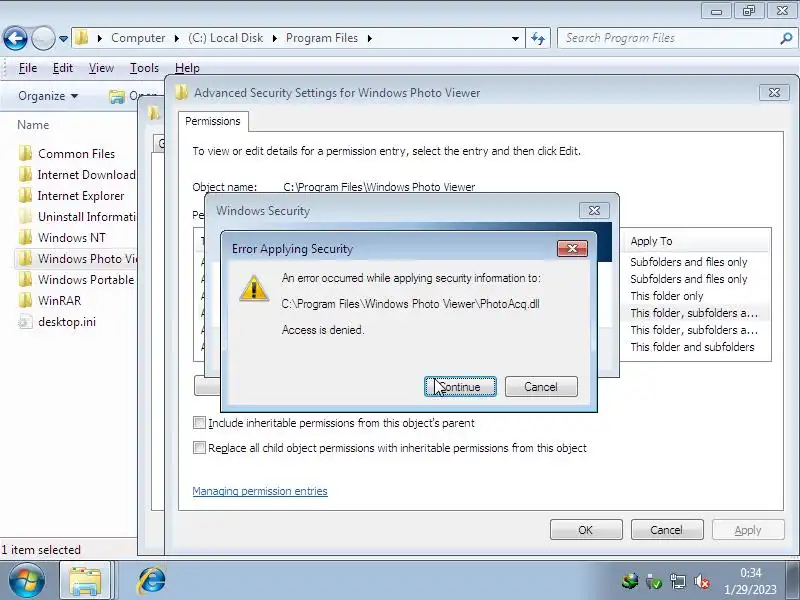Click the Windows Explorer taskbar icon

85,581
